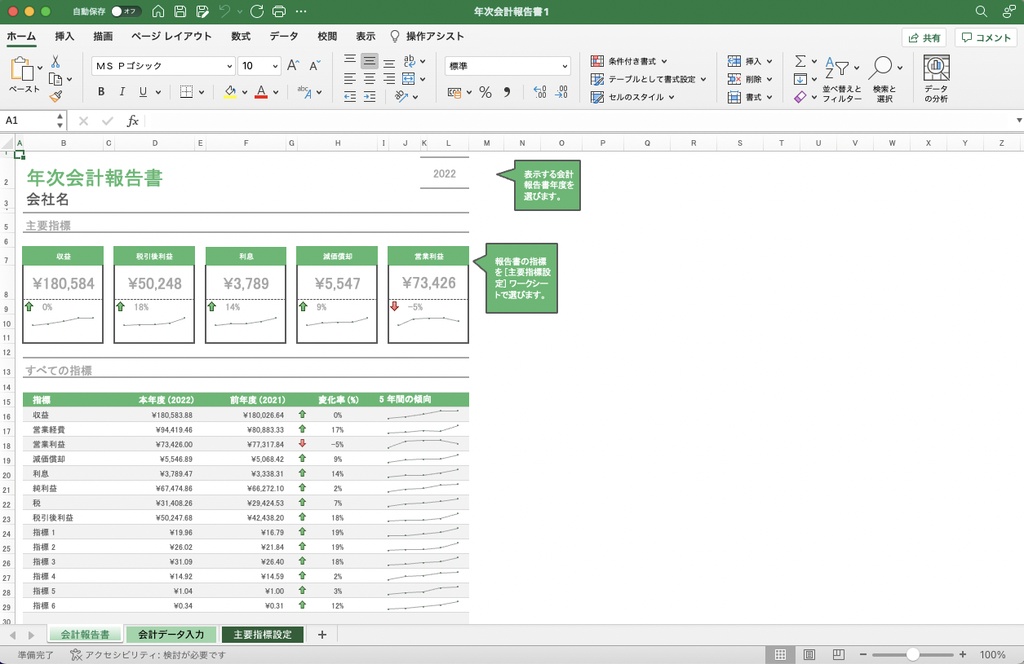
Task: Click the Print icon in title bar
Action: click(279, 11)
